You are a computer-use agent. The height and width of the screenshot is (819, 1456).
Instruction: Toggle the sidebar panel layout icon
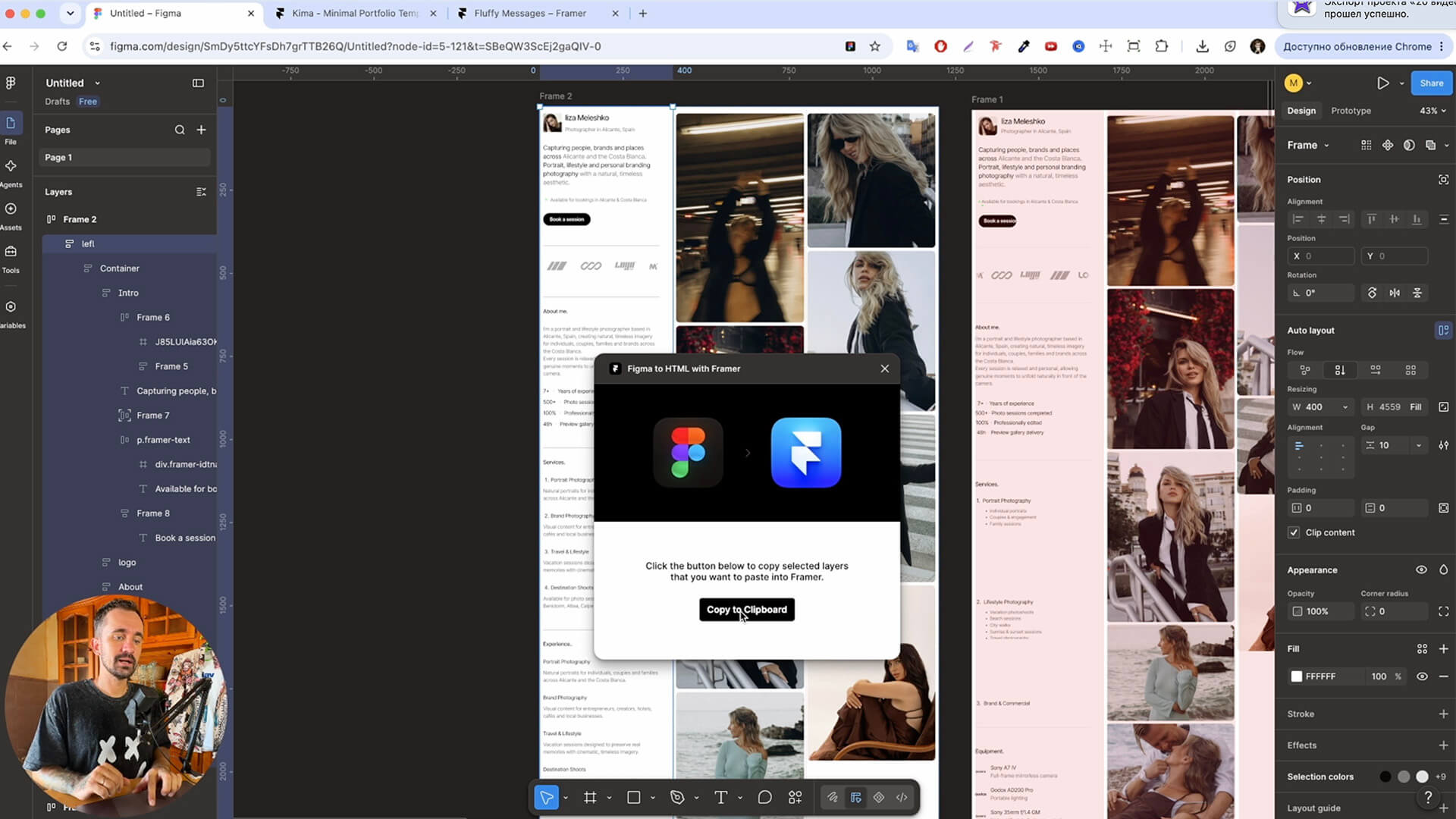tap(198, 83)
